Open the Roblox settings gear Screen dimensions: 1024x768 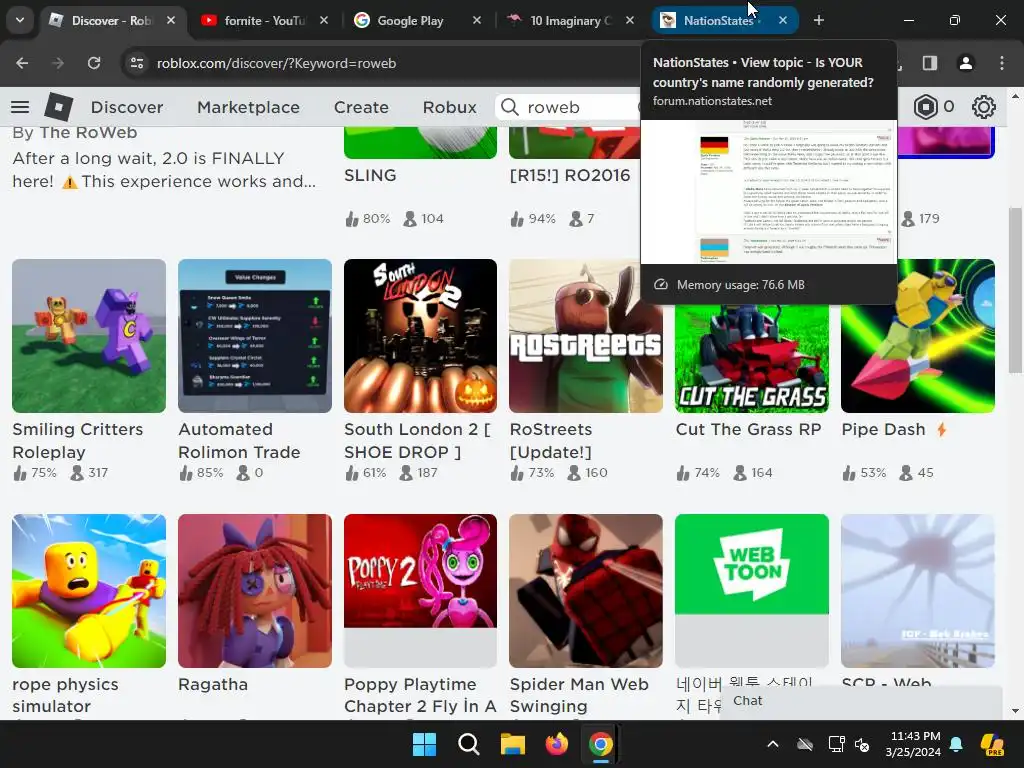[984, 107]
